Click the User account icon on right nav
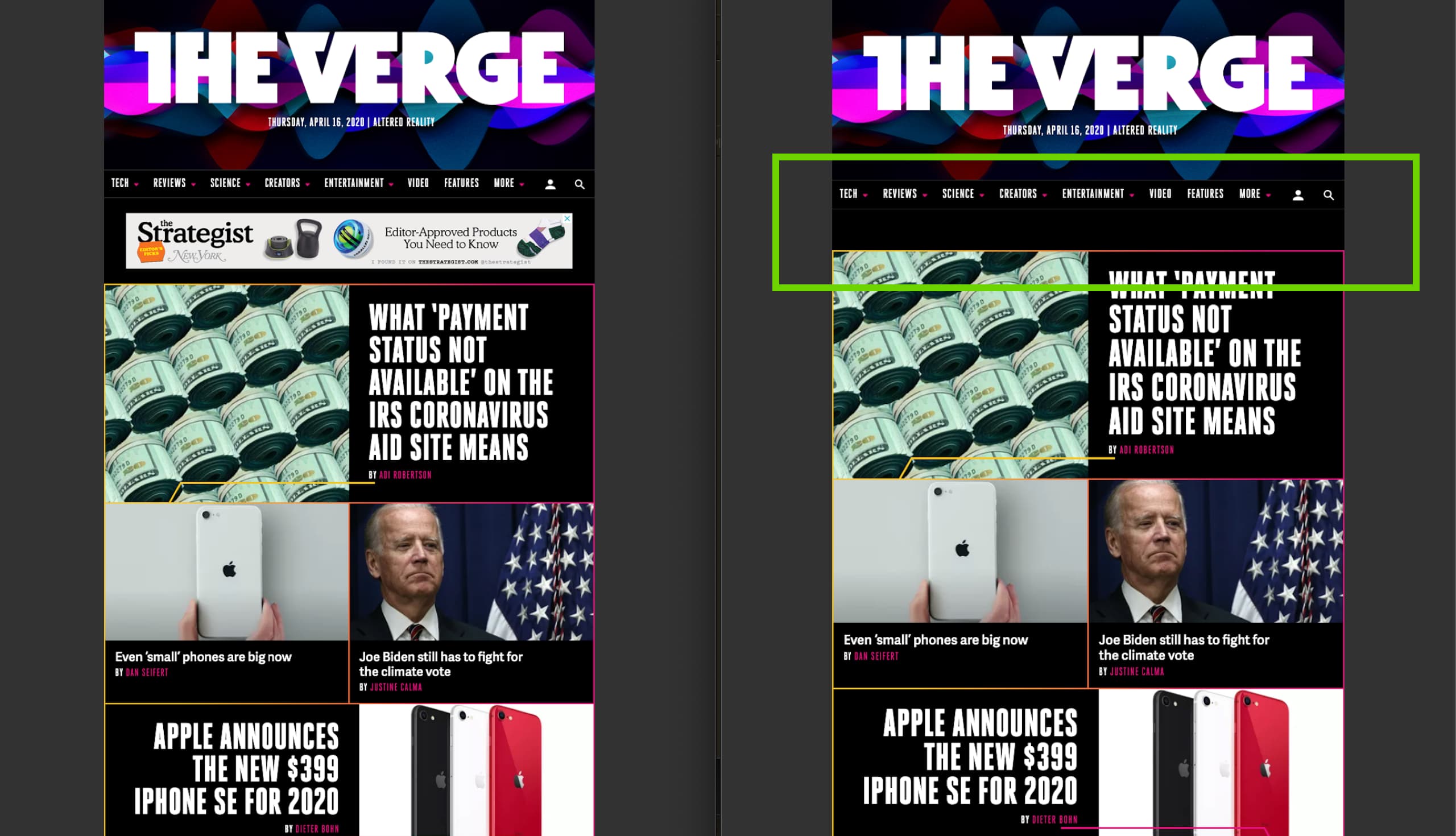The width and height of the screenshot is (1456, 836). (x=1298, y=193)
